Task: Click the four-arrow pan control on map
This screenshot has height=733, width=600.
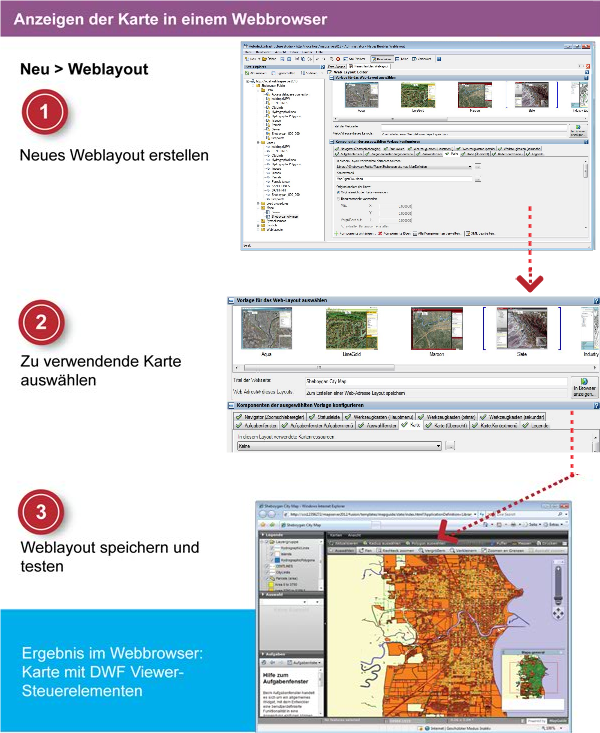Action: [558, 613]
